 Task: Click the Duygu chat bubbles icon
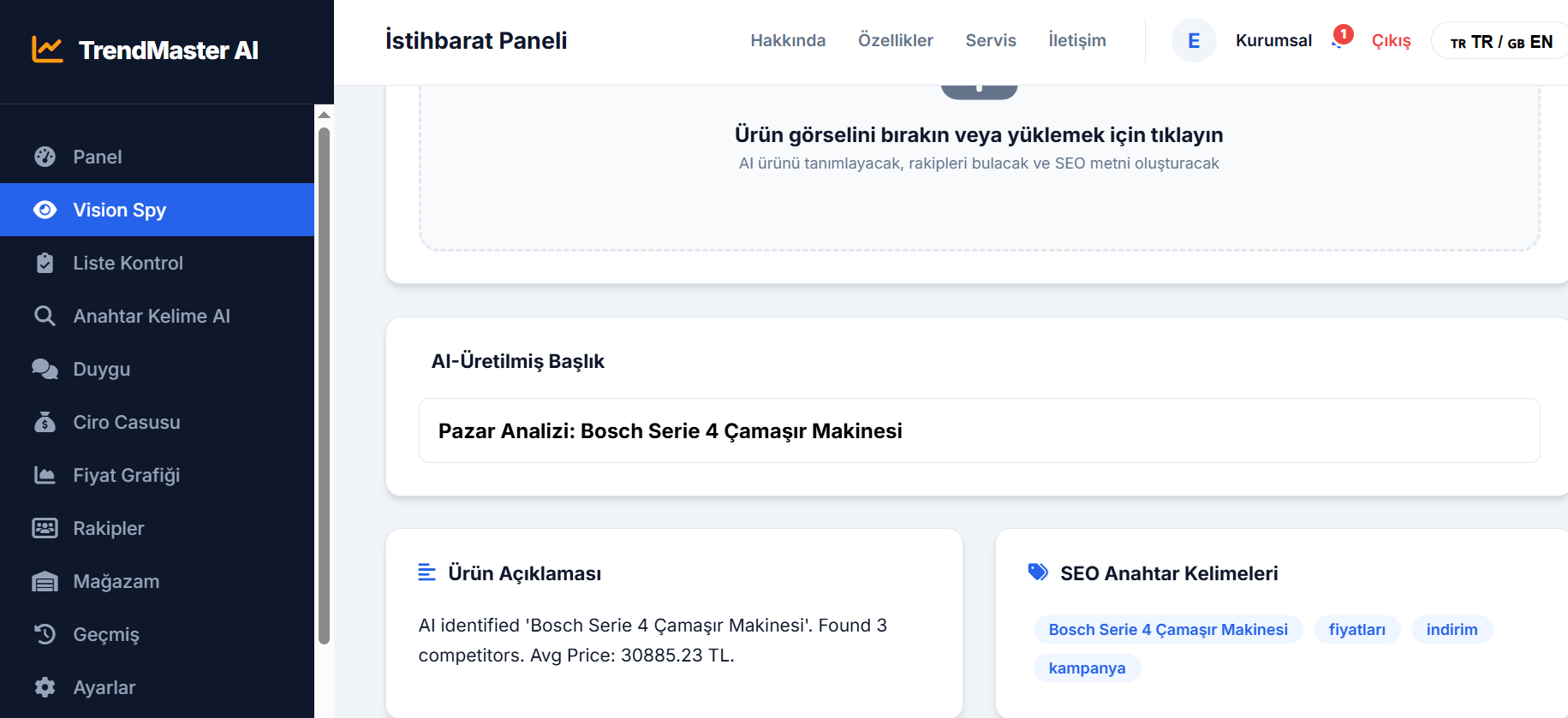(45, 369)
